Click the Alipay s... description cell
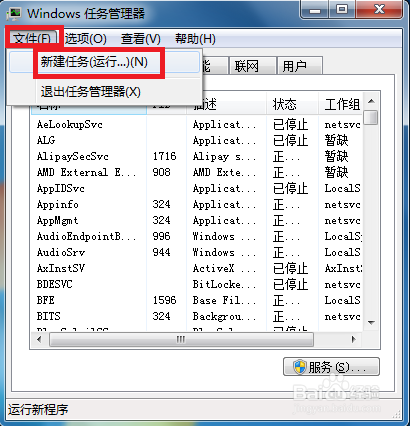 [x=224, y=156]
